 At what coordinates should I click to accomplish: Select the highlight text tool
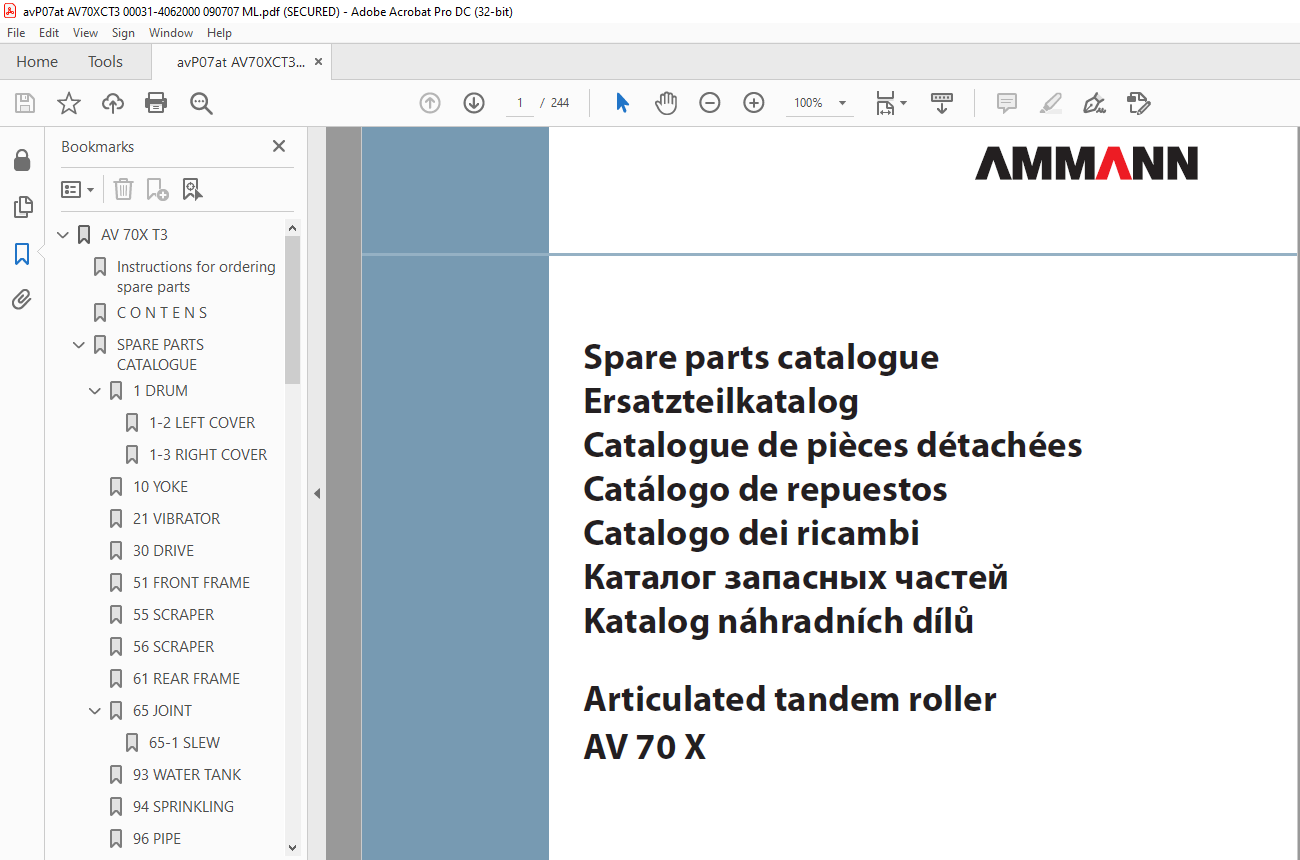click(x=1050, y=103)
